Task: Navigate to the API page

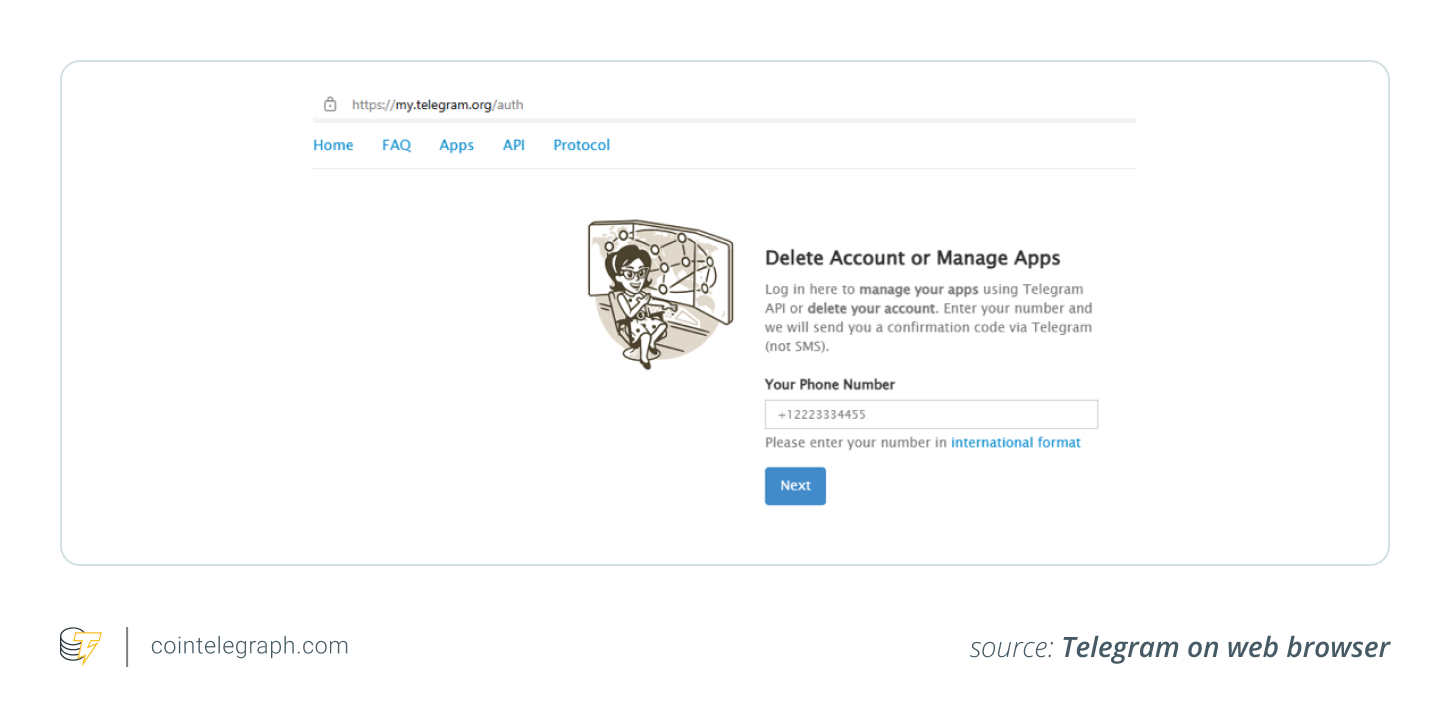Action: point(514,145)
